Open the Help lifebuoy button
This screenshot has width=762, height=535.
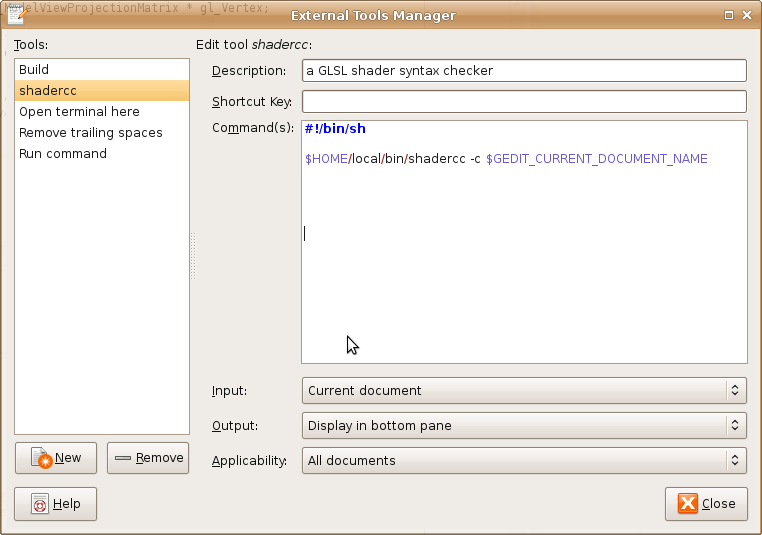pyautogui.click(x=56, y=504)
